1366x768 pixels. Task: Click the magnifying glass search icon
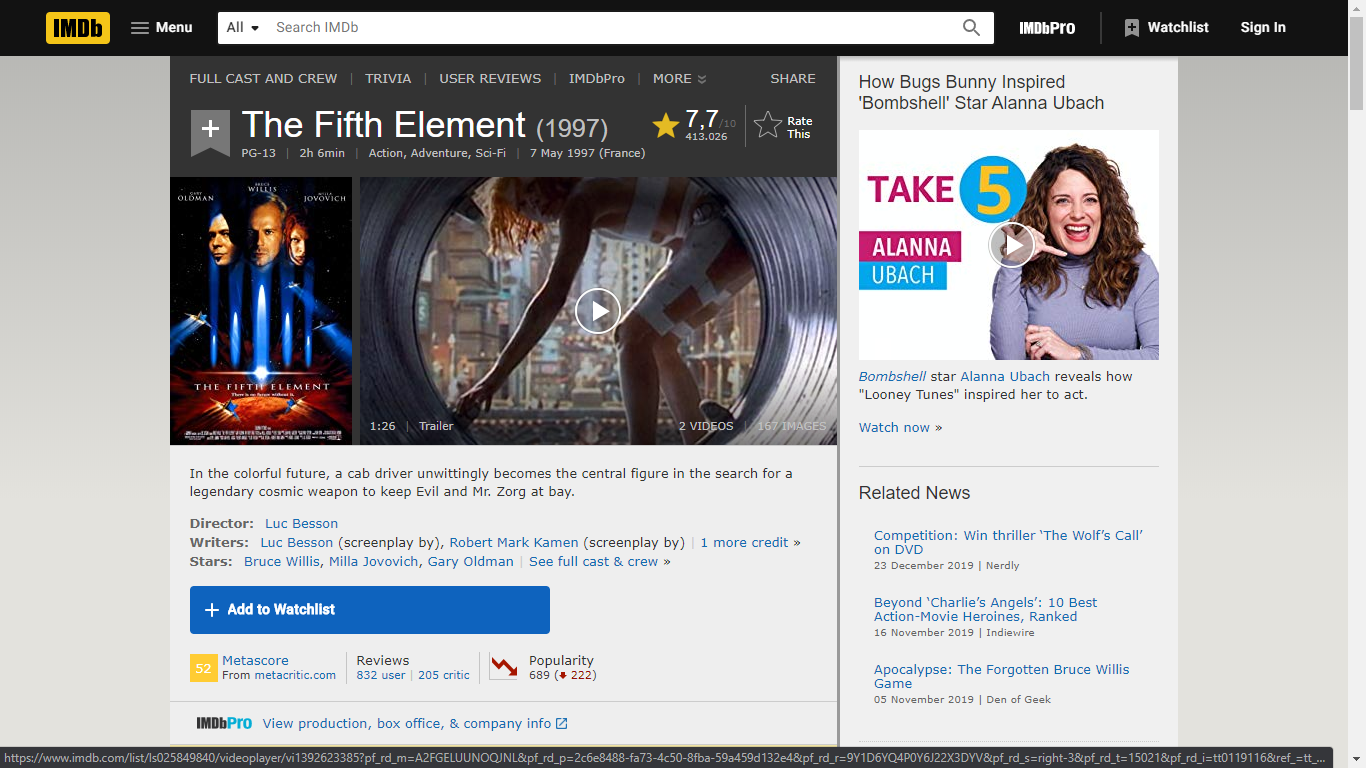point(971,28)
